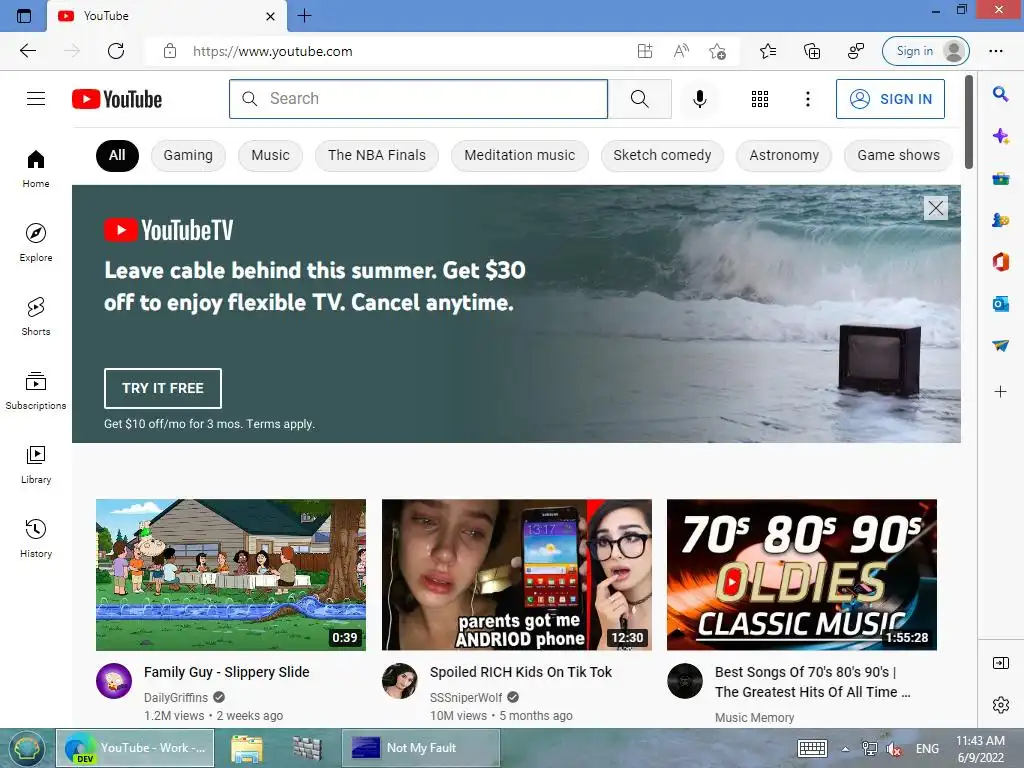Image resolution: width=1024 pixels, height=768 pixels.
Task: Open a new browser tab
Action: [x=304, y=16]
